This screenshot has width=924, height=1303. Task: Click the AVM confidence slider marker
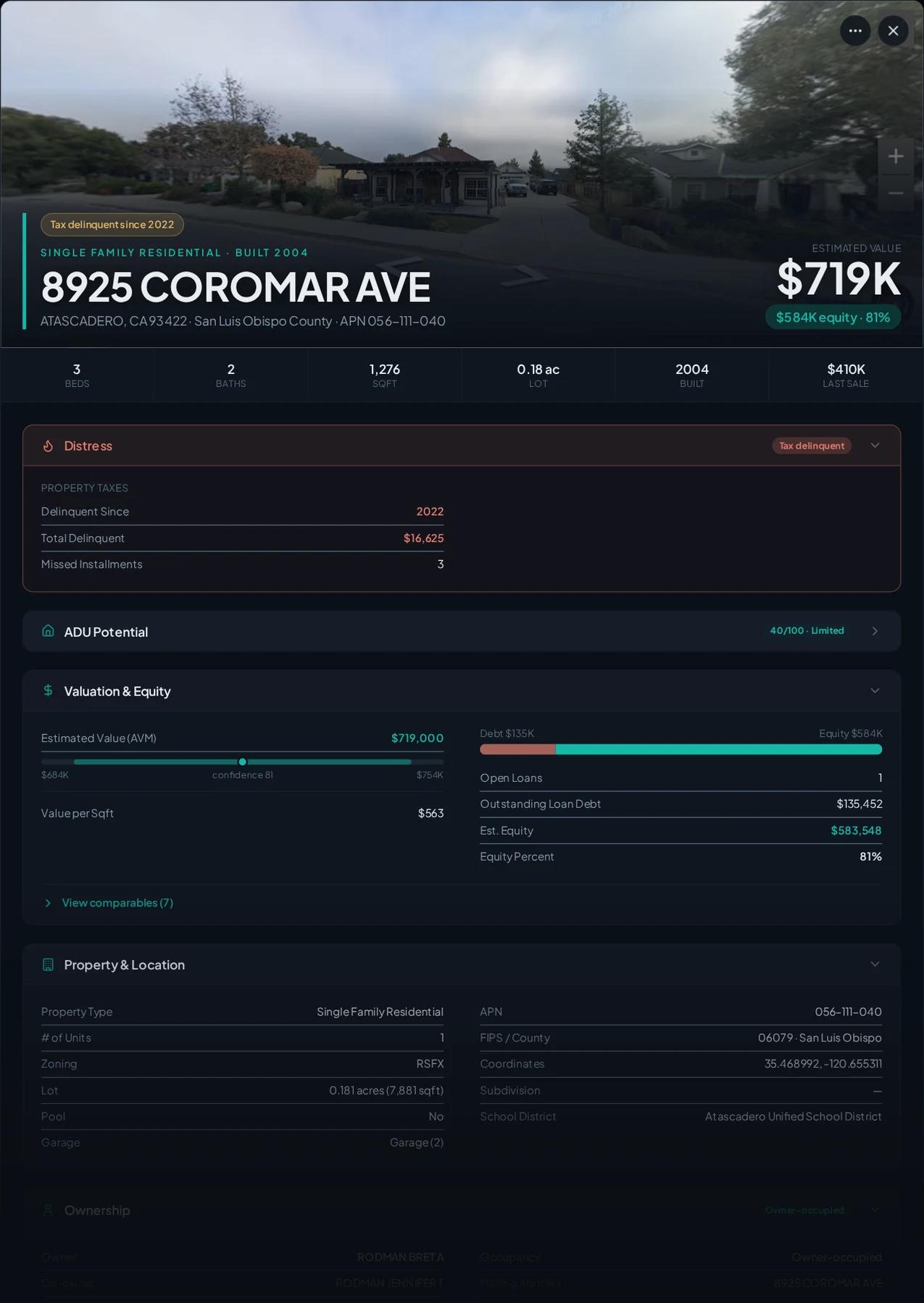pyautogui.click(x=243, y=762)
